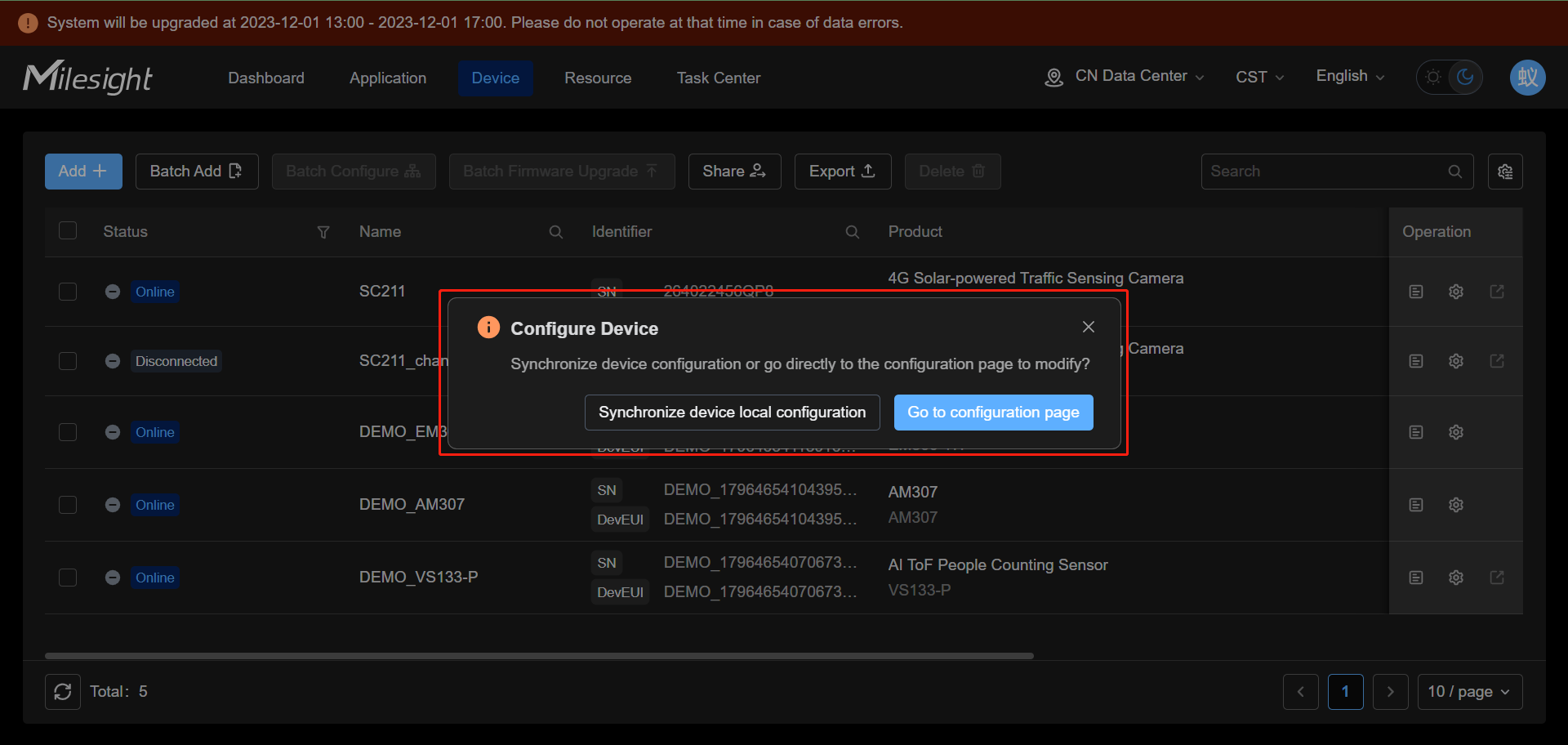
Task: Refresh the device list
Action: [x=63, y=692]
